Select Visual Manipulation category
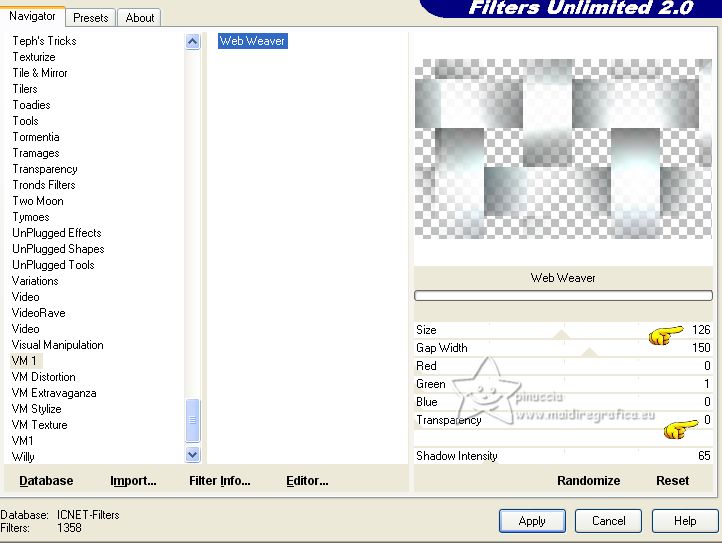 pos(58,345)
